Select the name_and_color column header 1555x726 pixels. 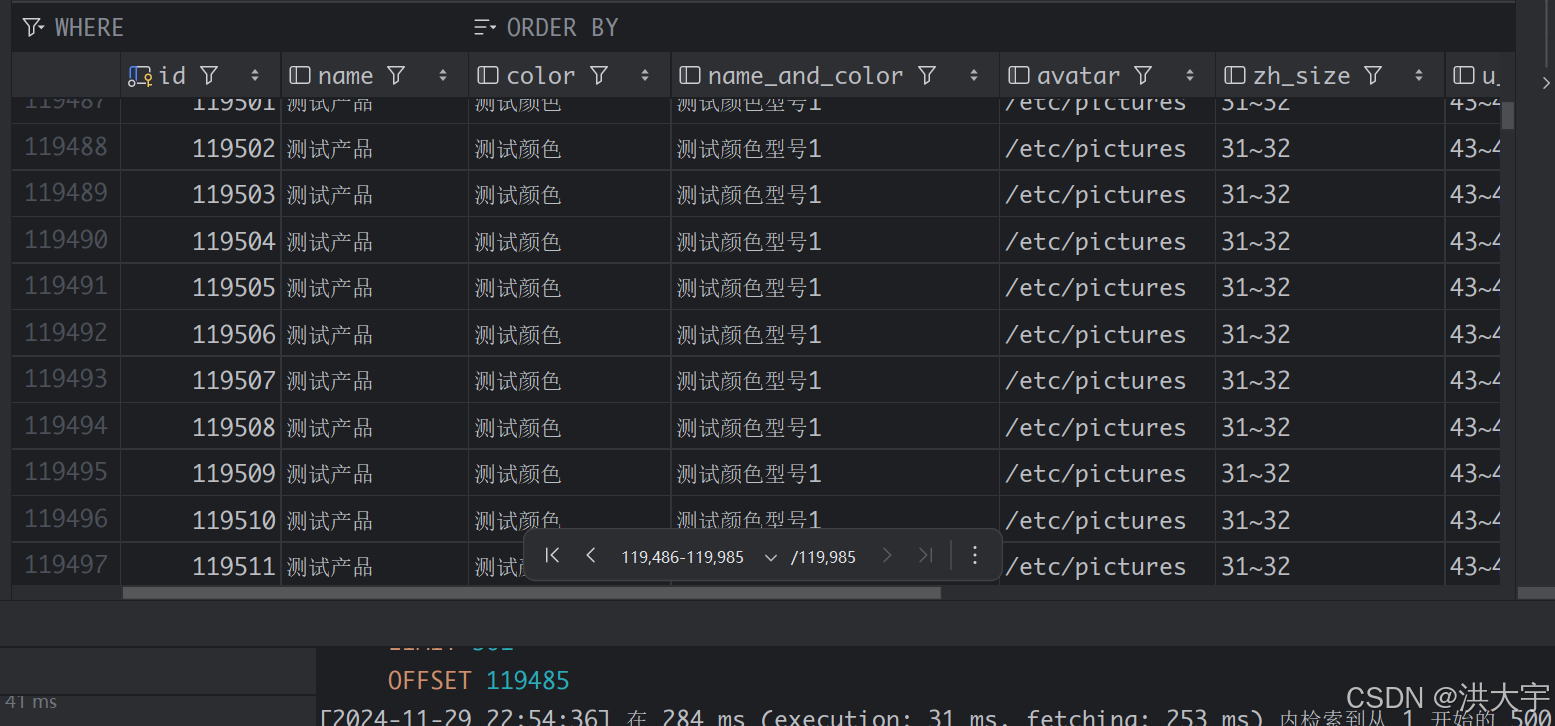coord(835,75)
